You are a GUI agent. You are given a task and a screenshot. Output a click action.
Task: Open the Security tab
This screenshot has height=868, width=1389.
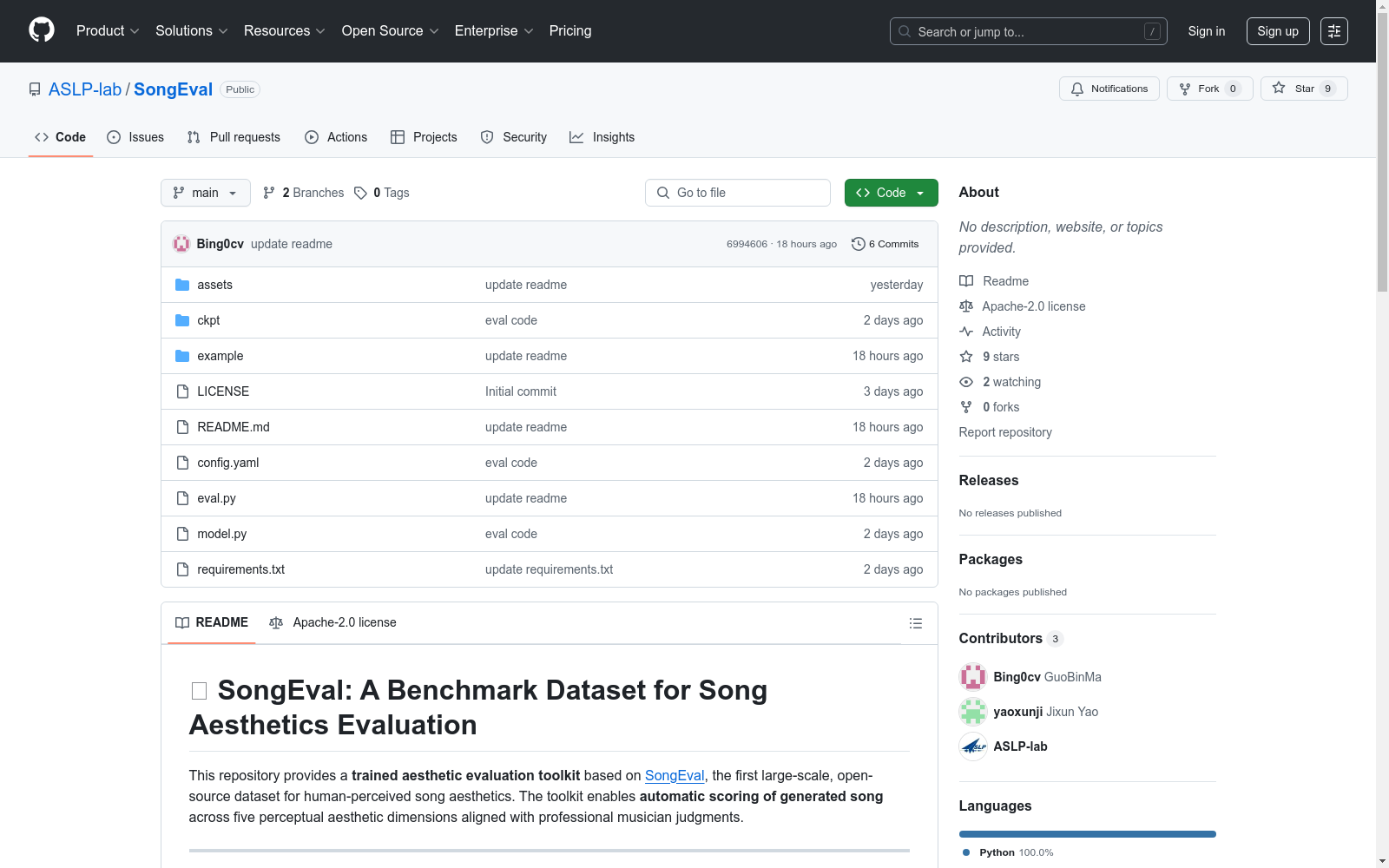click(514, 137)
